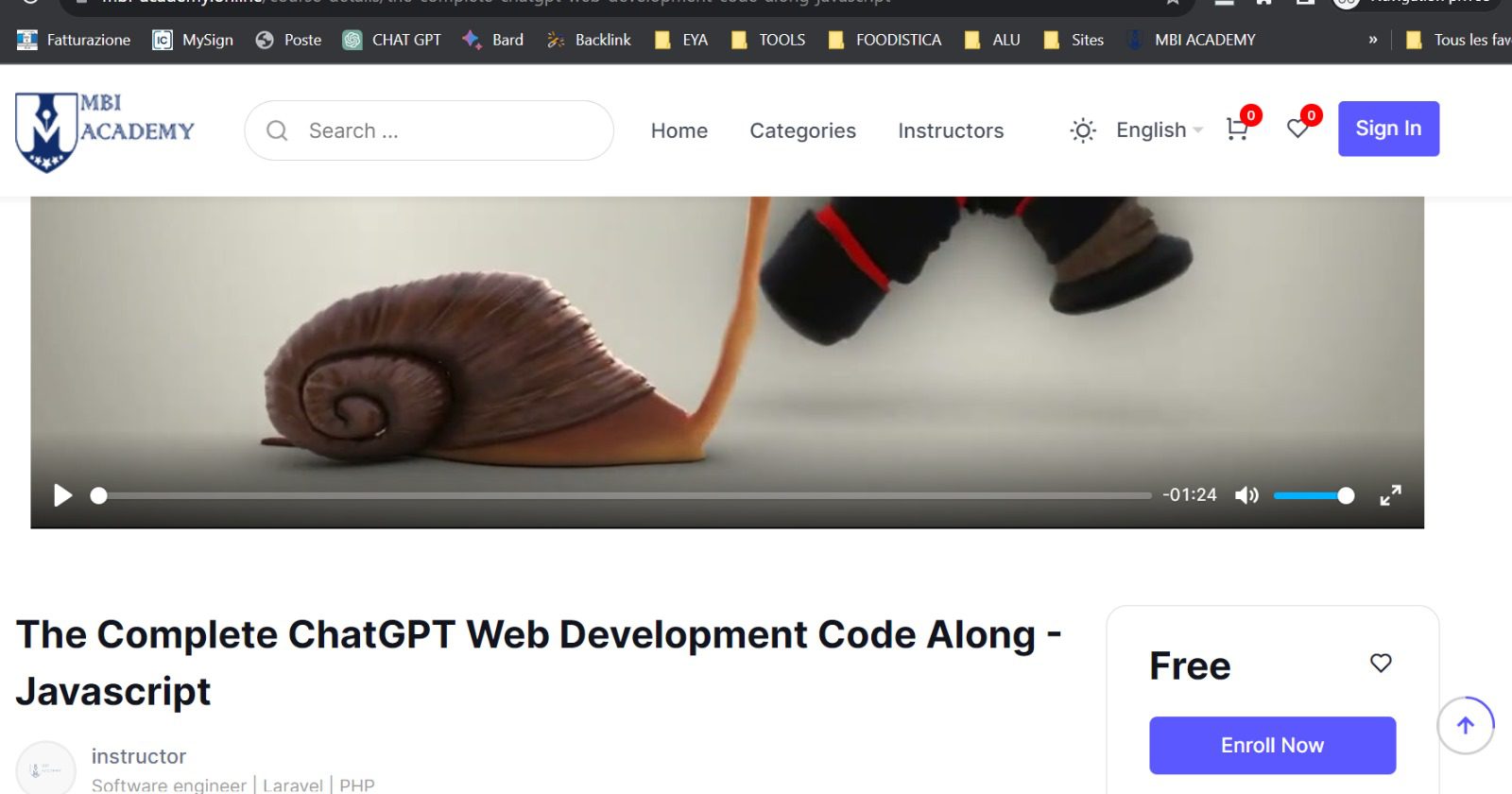Viewport: 1512px width, 794px height.
Task: Go to the Home page
Action: pos(679,130)
